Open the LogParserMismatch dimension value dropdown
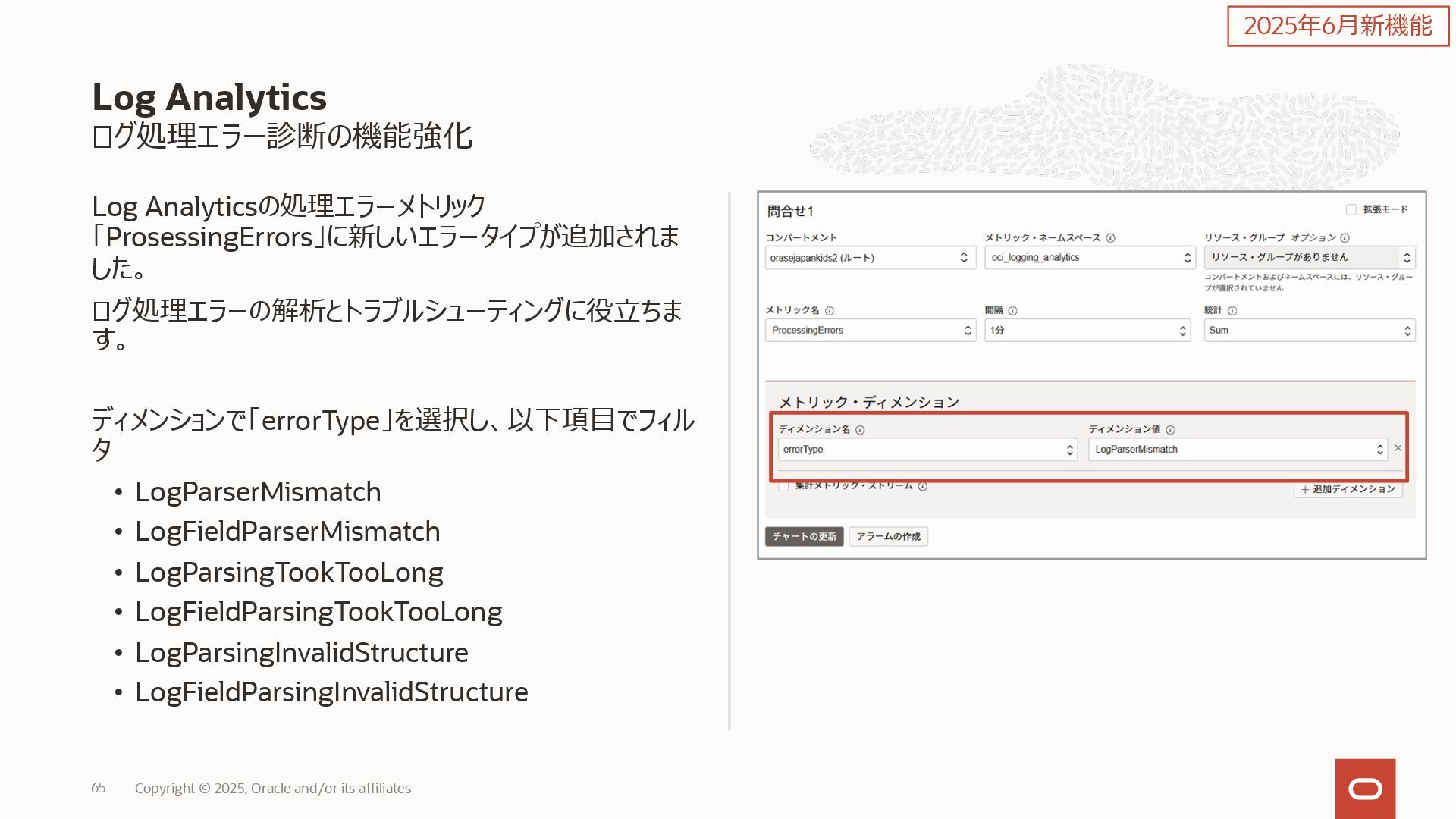 [x=1238, y=450]
